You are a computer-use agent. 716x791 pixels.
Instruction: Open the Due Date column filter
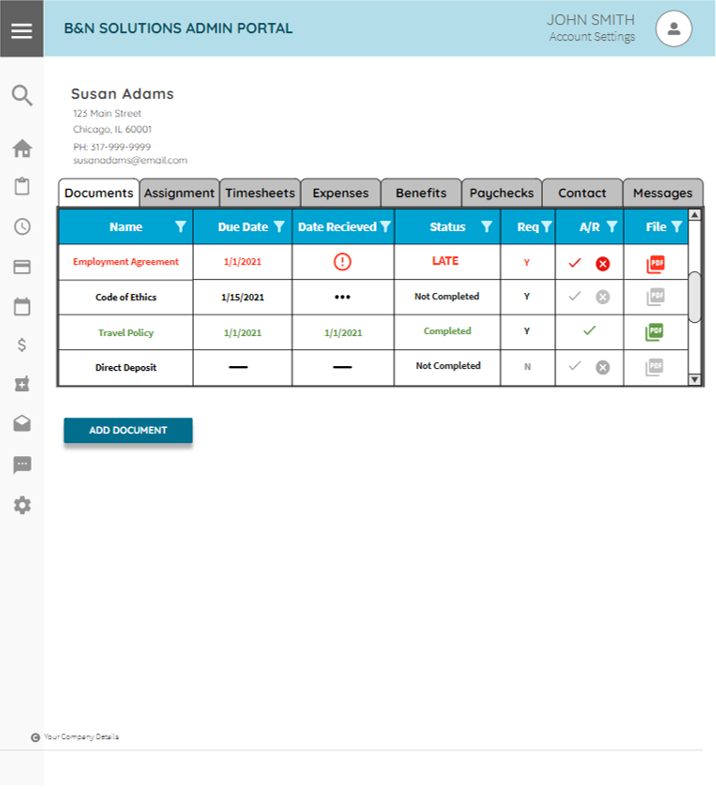tap(280, 227)
